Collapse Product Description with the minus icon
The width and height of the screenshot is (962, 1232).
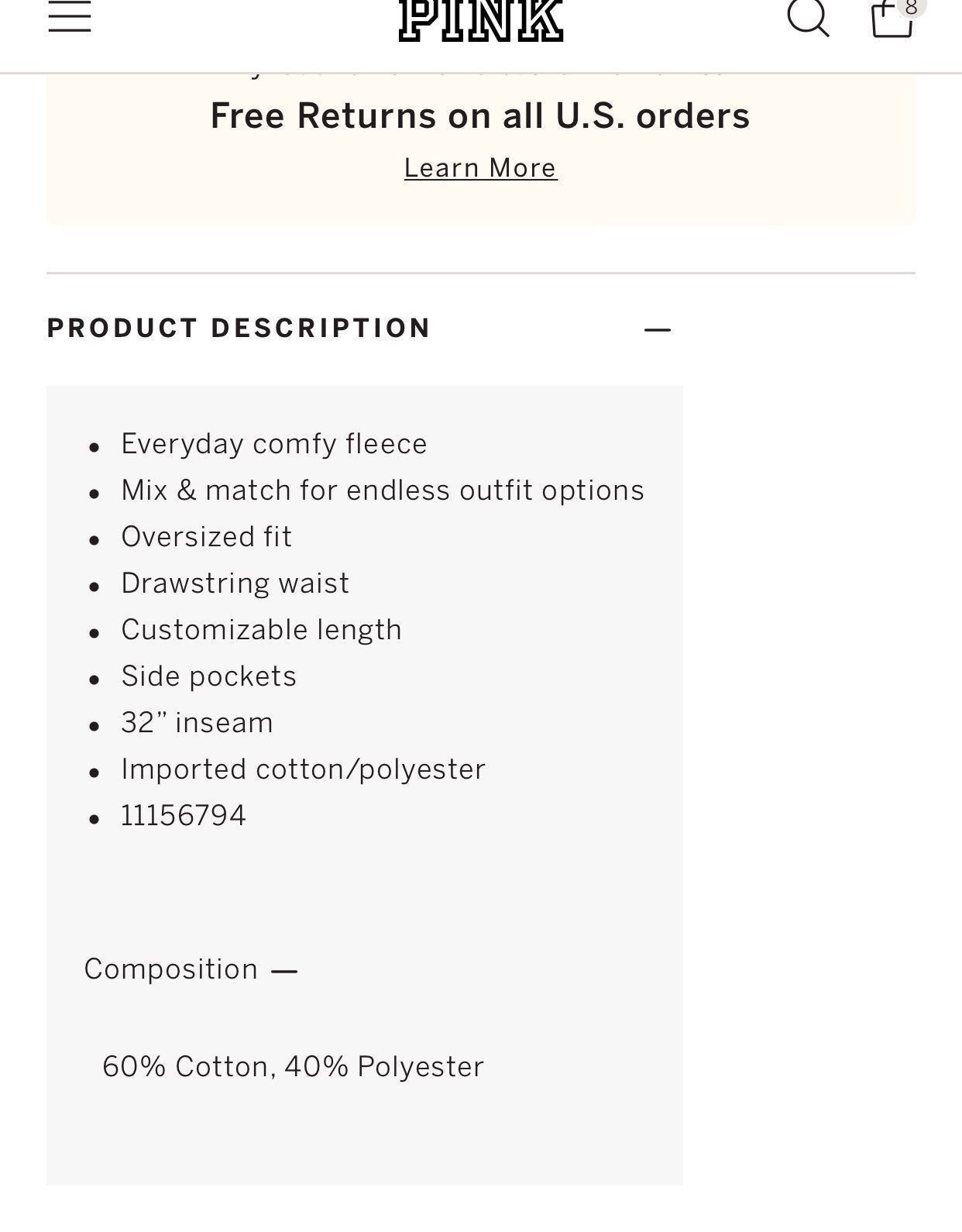[658, 329]
